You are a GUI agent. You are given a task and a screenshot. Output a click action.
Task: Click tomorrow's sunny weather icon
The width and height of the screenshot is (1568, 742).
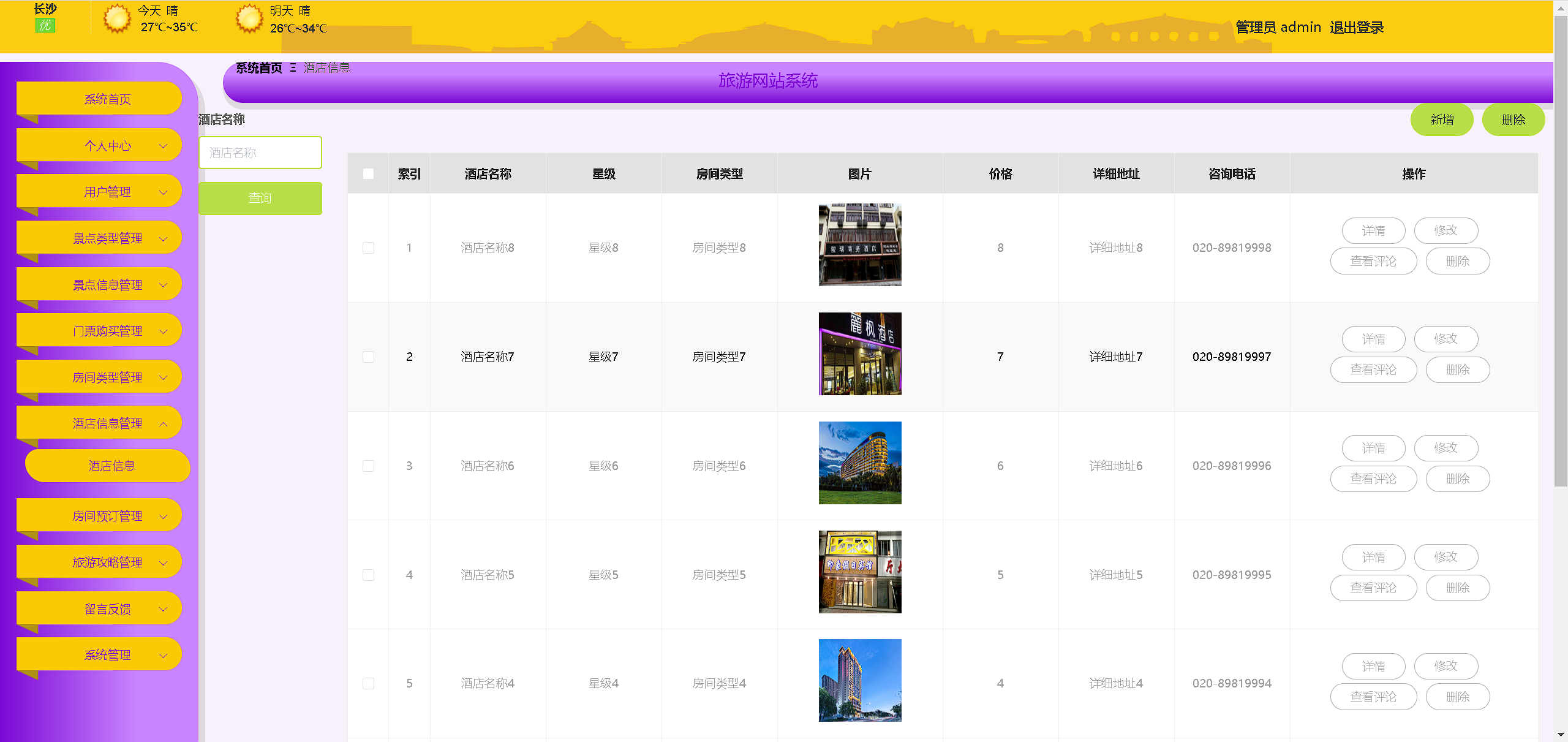(x=249, y=18)
